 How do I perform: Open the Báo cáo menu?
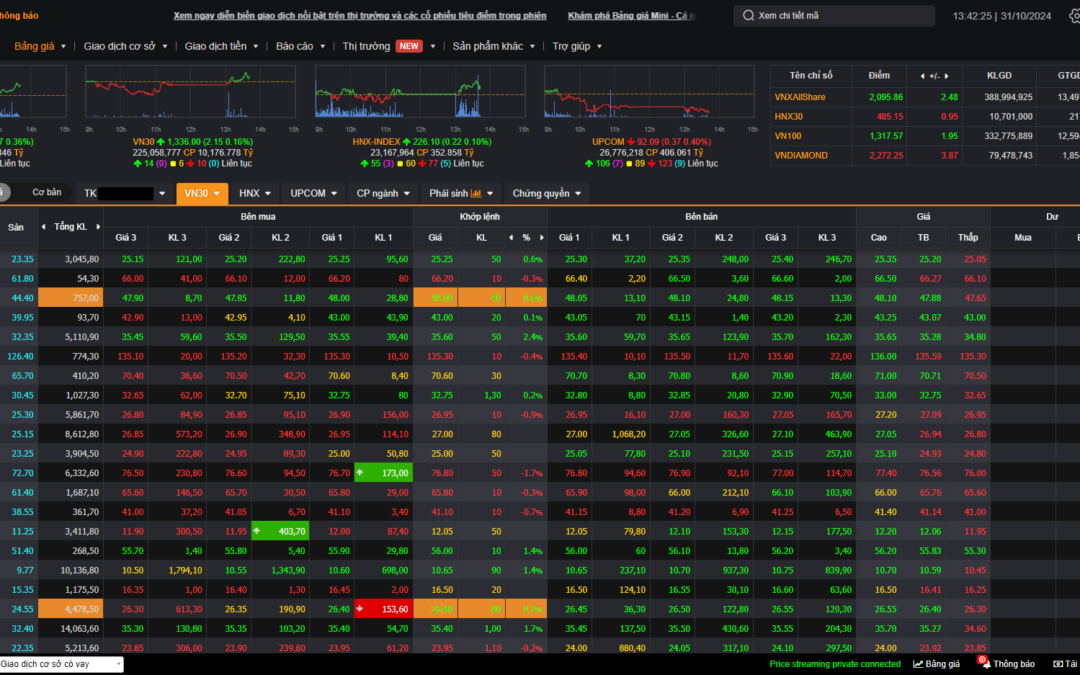pos(294,46)
